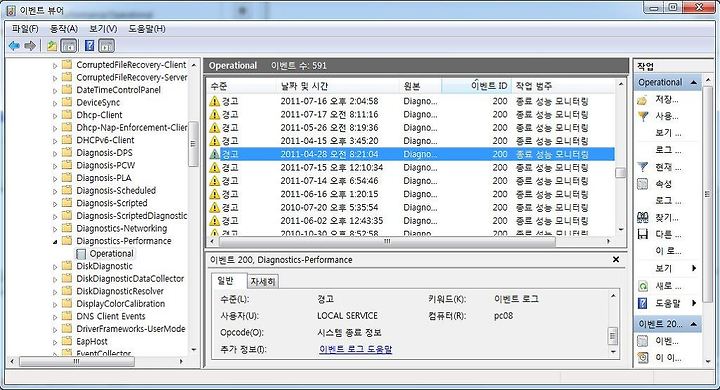Image resolution: width=720 pixels, height=390 pixels.
Task: Expand the DeviceSync tree node
Action: [55, 103]
